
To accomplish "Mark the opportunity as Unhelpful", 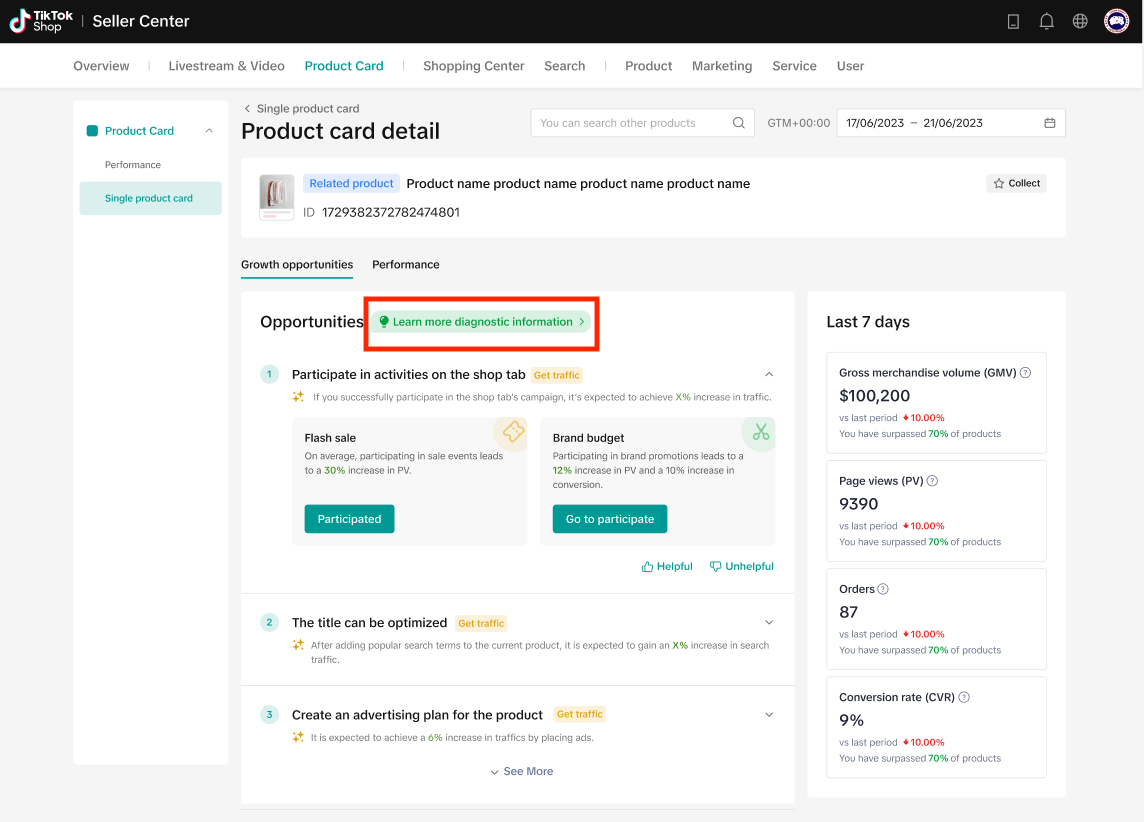I will click(742, 566).
